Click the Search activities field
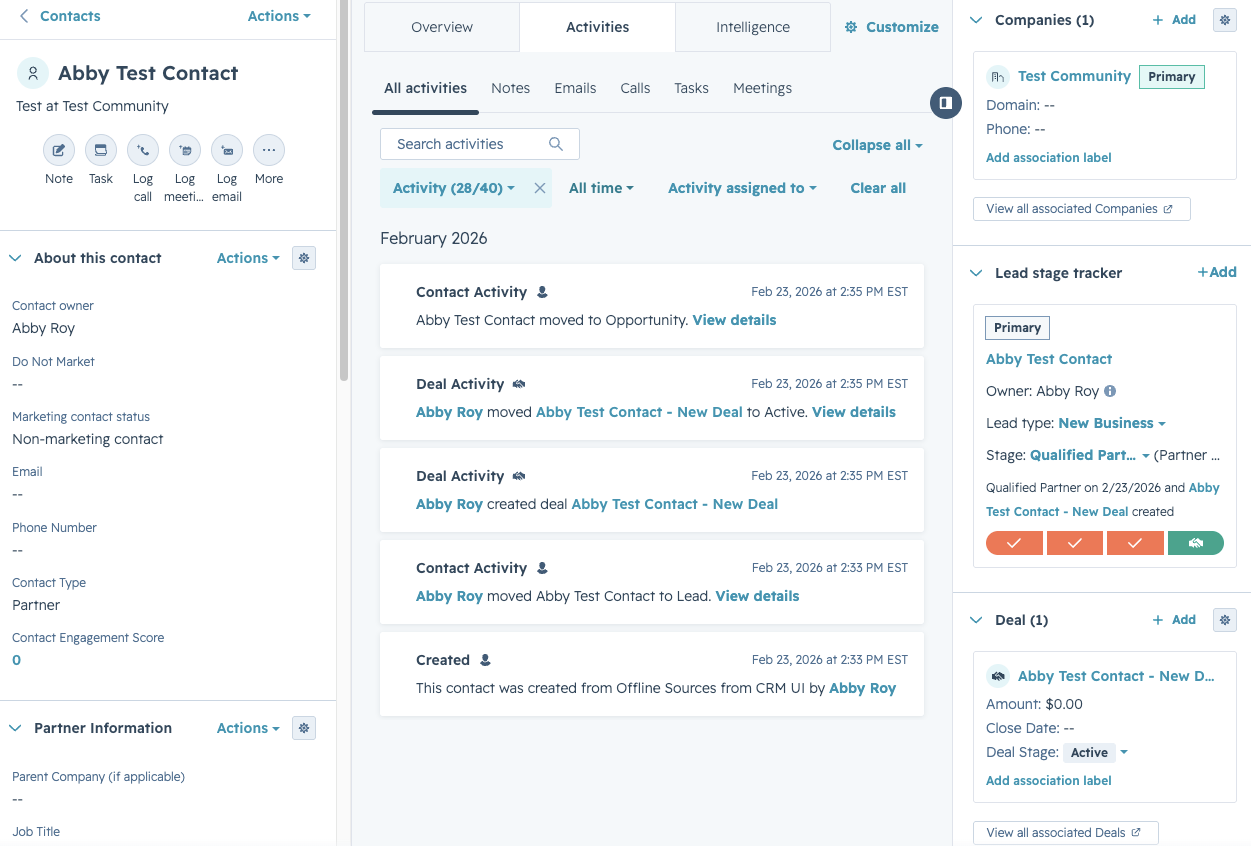The width and height of the screenshot is (1251, 846). [x=480, y=144]
